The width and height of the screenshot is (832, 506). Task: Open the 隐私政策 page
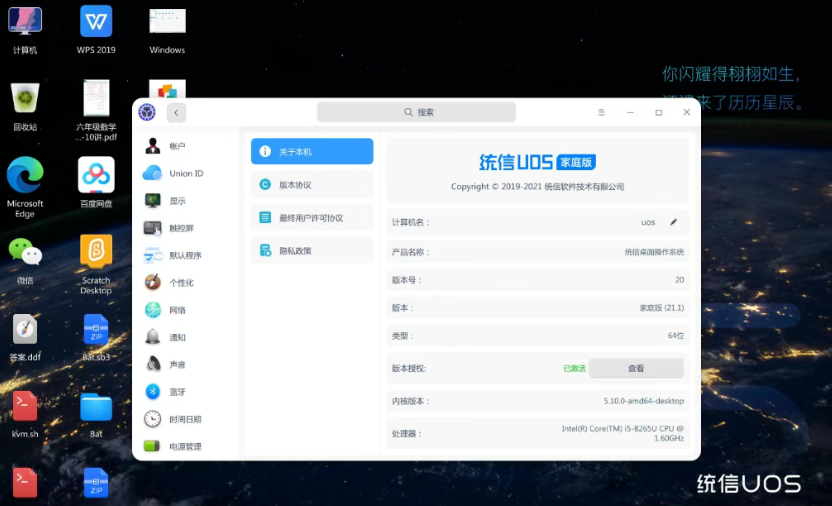coord(312,250)
